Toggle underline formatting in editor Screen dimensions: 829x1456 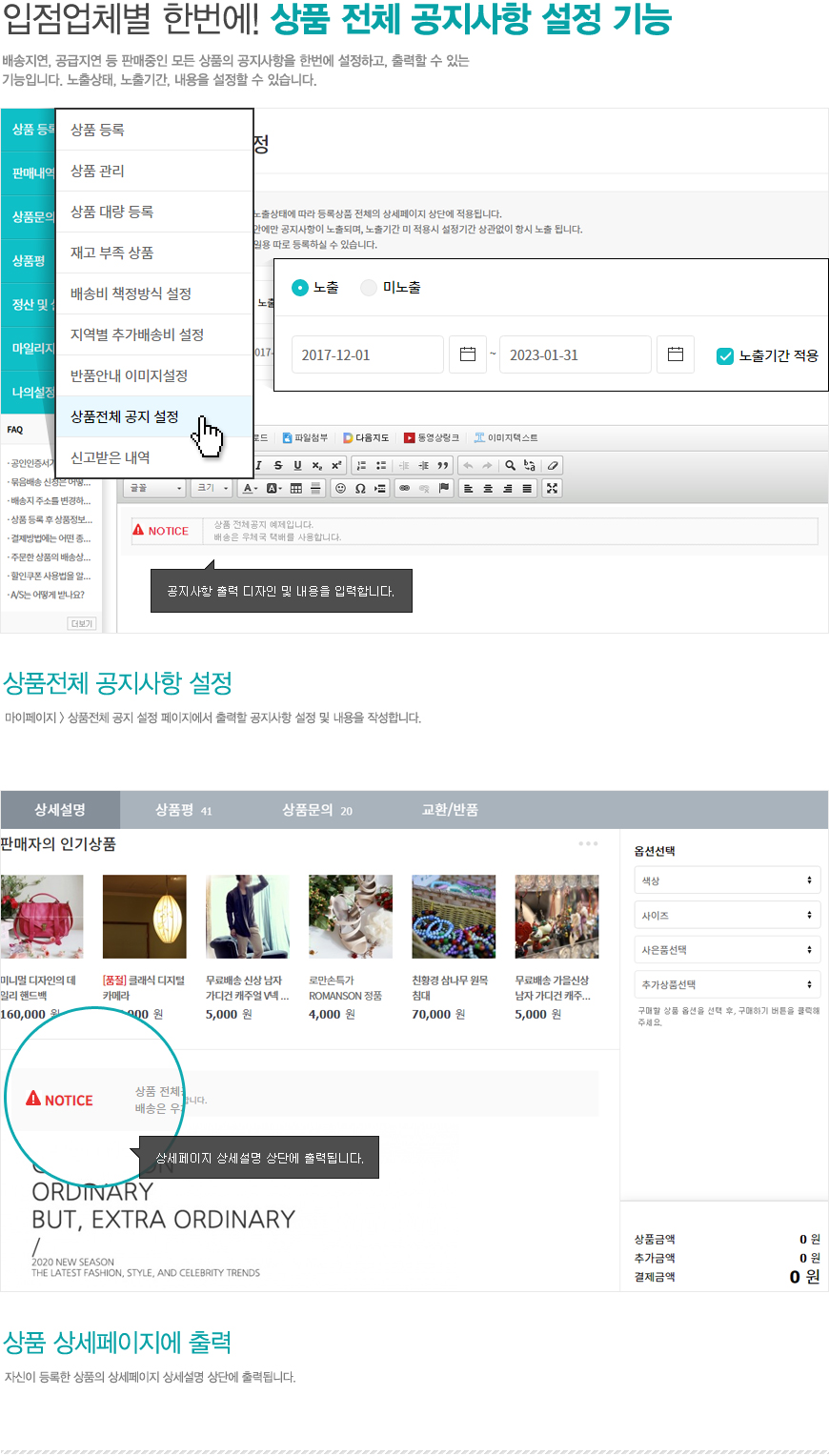point(297,465)
